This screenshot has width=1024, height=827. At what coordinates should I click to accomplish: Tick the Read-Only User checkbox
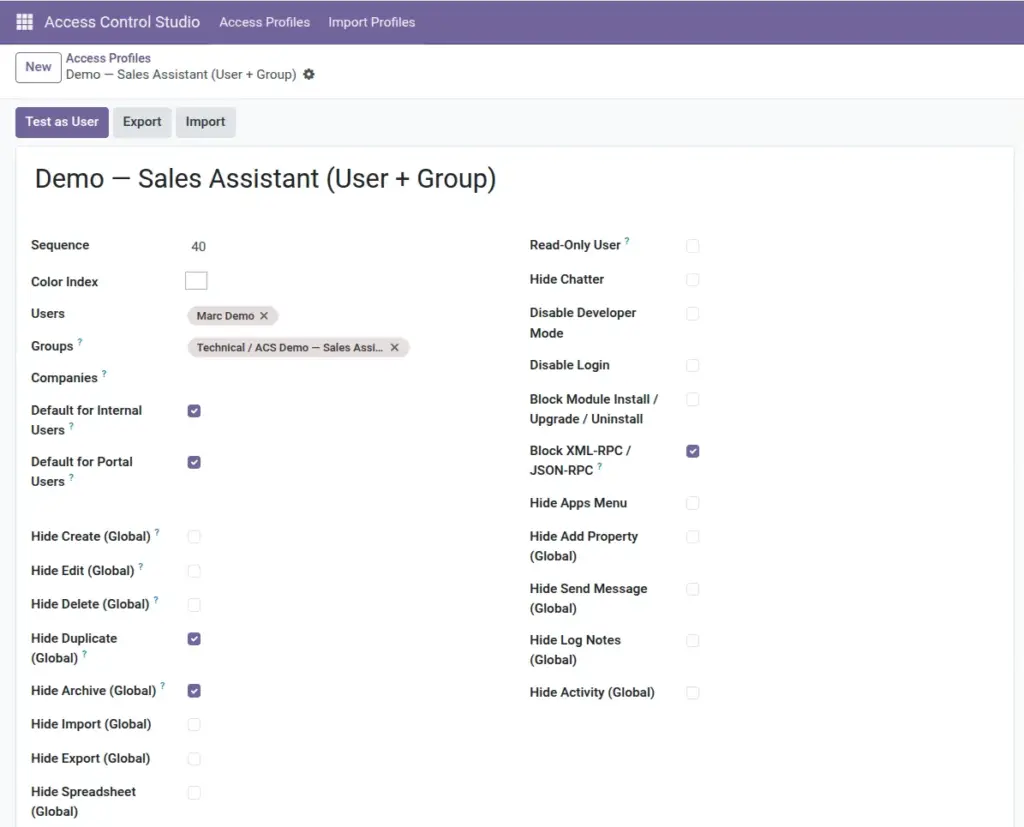(x=693, y=246)
